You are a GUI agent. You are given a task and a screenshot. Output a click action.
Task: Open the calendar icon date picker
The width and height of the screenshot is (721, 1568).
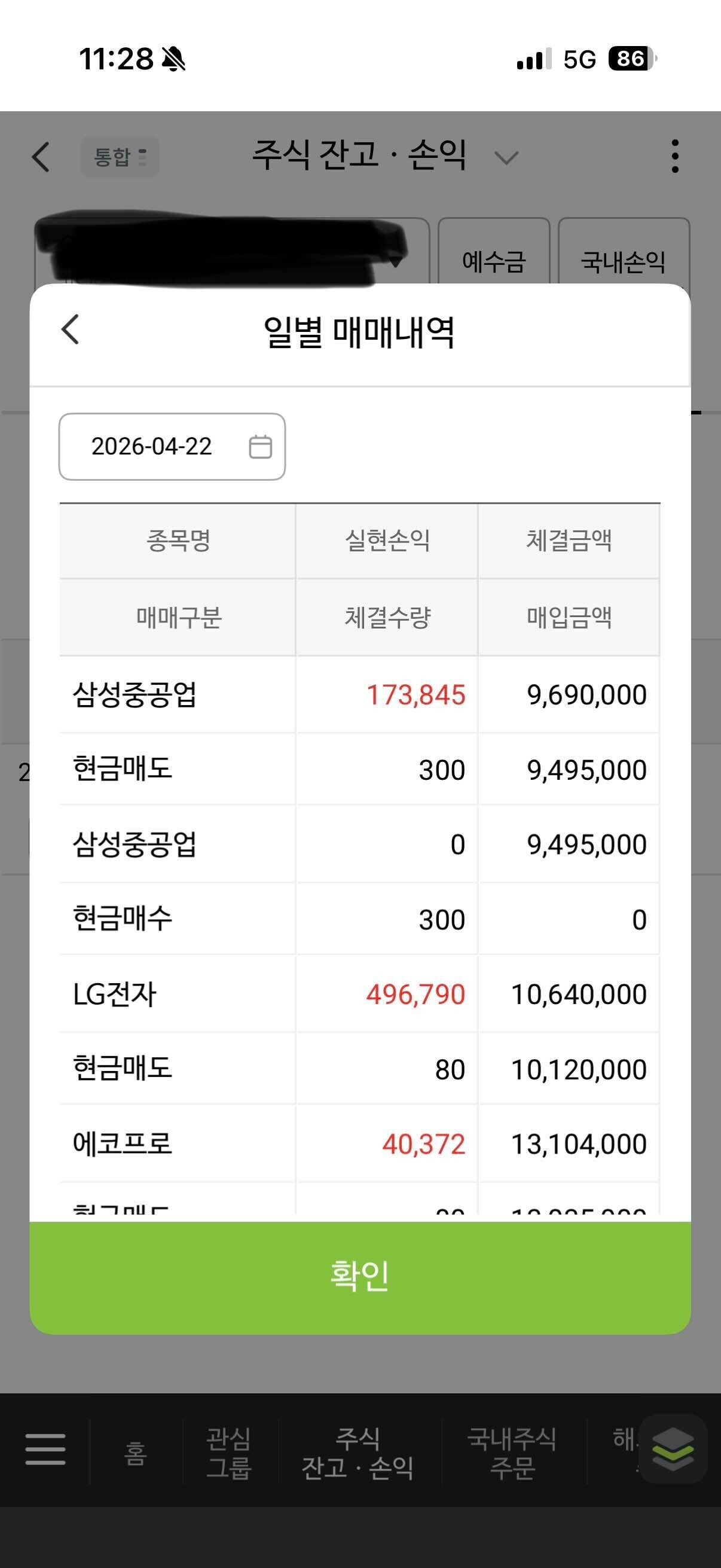coord(261,447)
